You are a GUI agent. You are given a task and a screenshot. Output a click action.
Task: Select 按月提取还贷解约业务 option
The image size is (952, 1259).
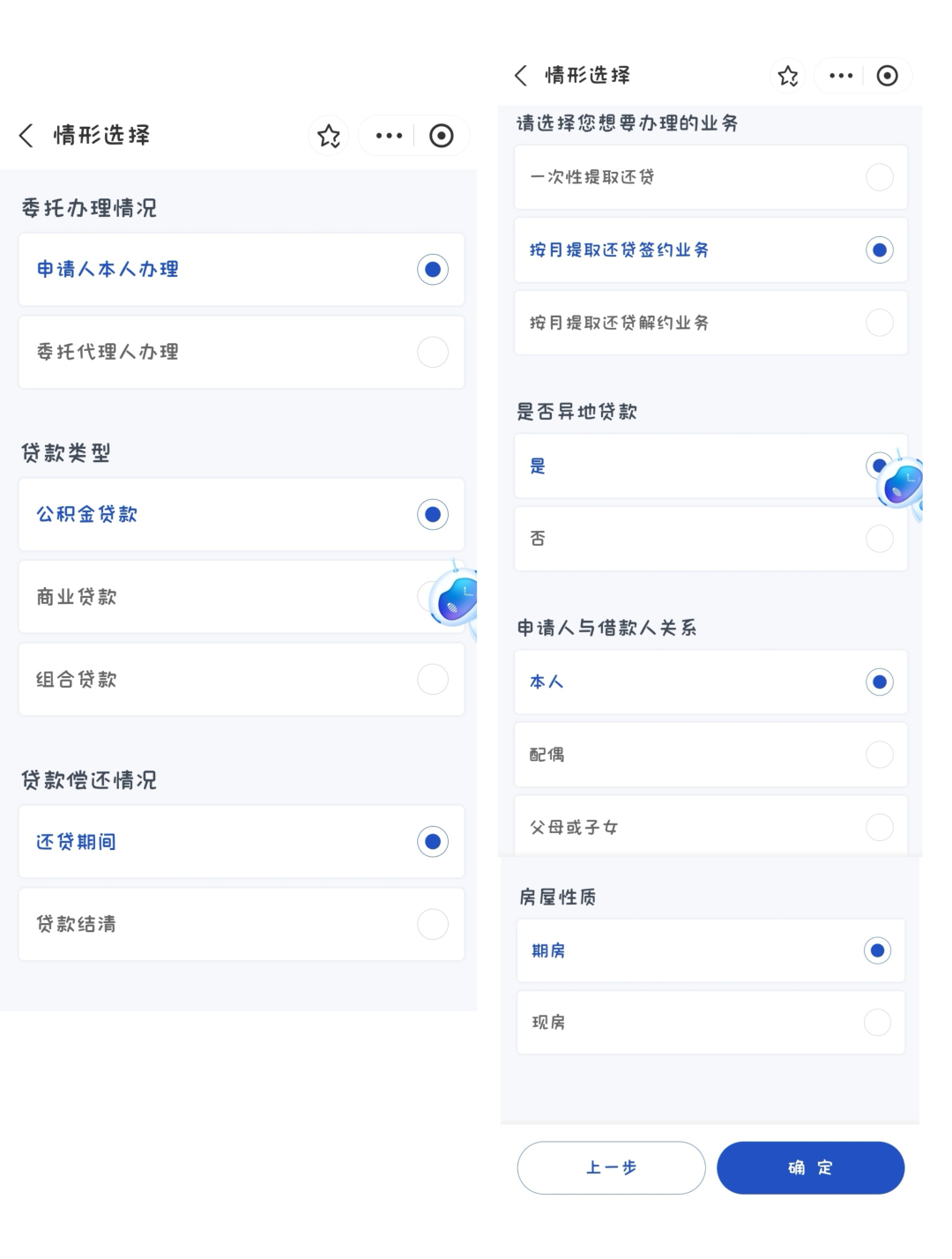[x=710, y=323]
